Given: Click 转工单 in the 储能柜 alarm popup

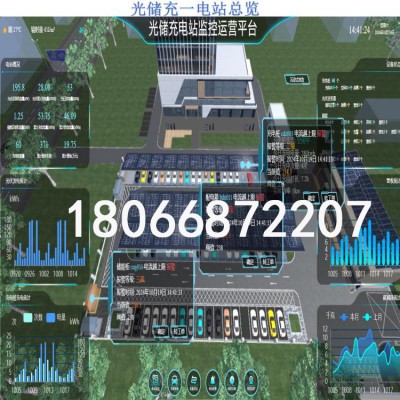Looking at the screenshot, I should pyautogui.click(x=179, y=332).
